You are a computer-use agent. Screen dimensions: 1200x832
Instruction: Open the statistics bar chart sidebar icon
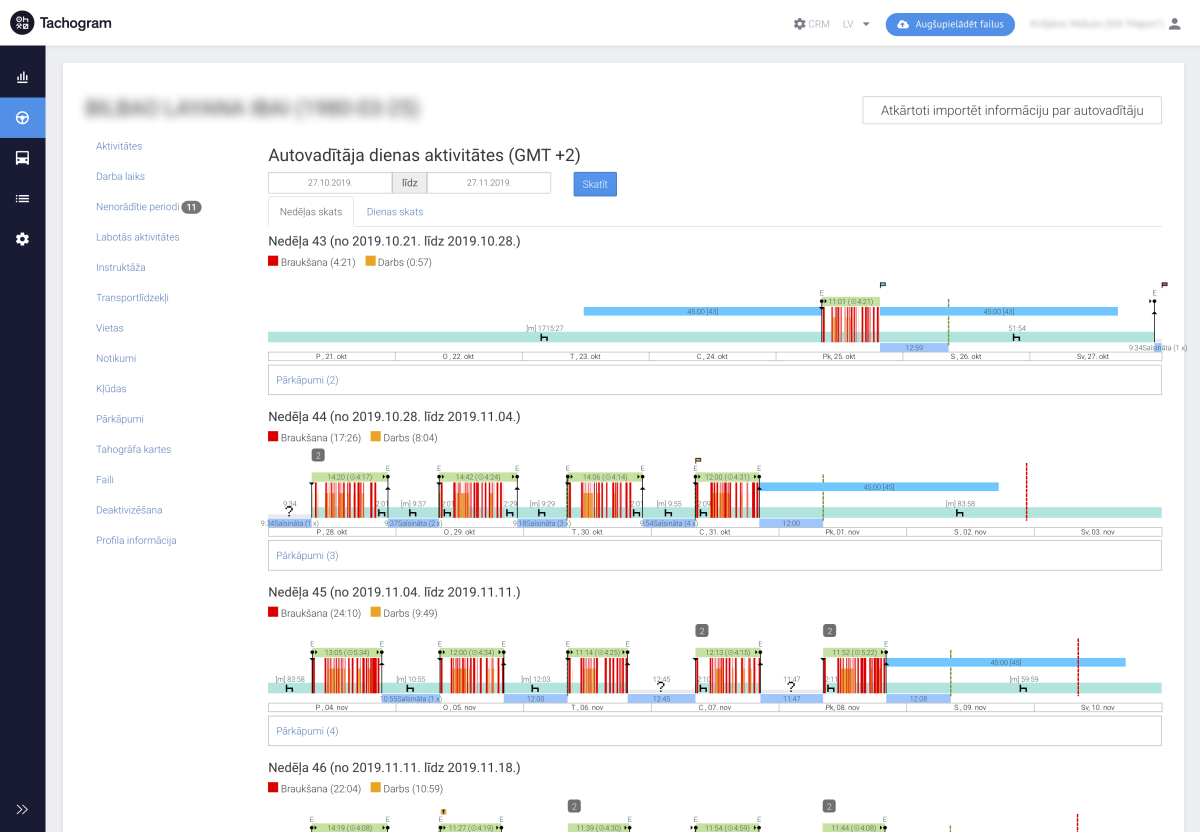(x=22, y=77)
